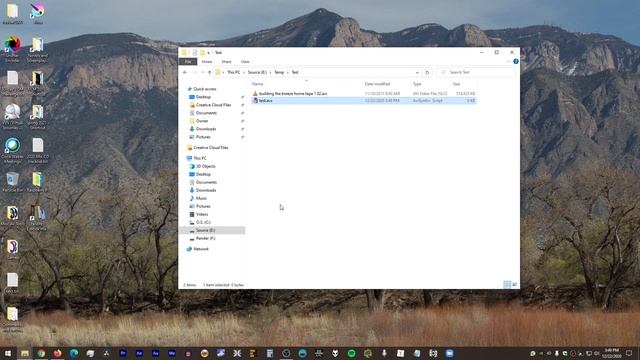The width and height of the screenshot is (640, 360).
Task: Select This PC in the navigation pane
Action: (x=200, y=158)
